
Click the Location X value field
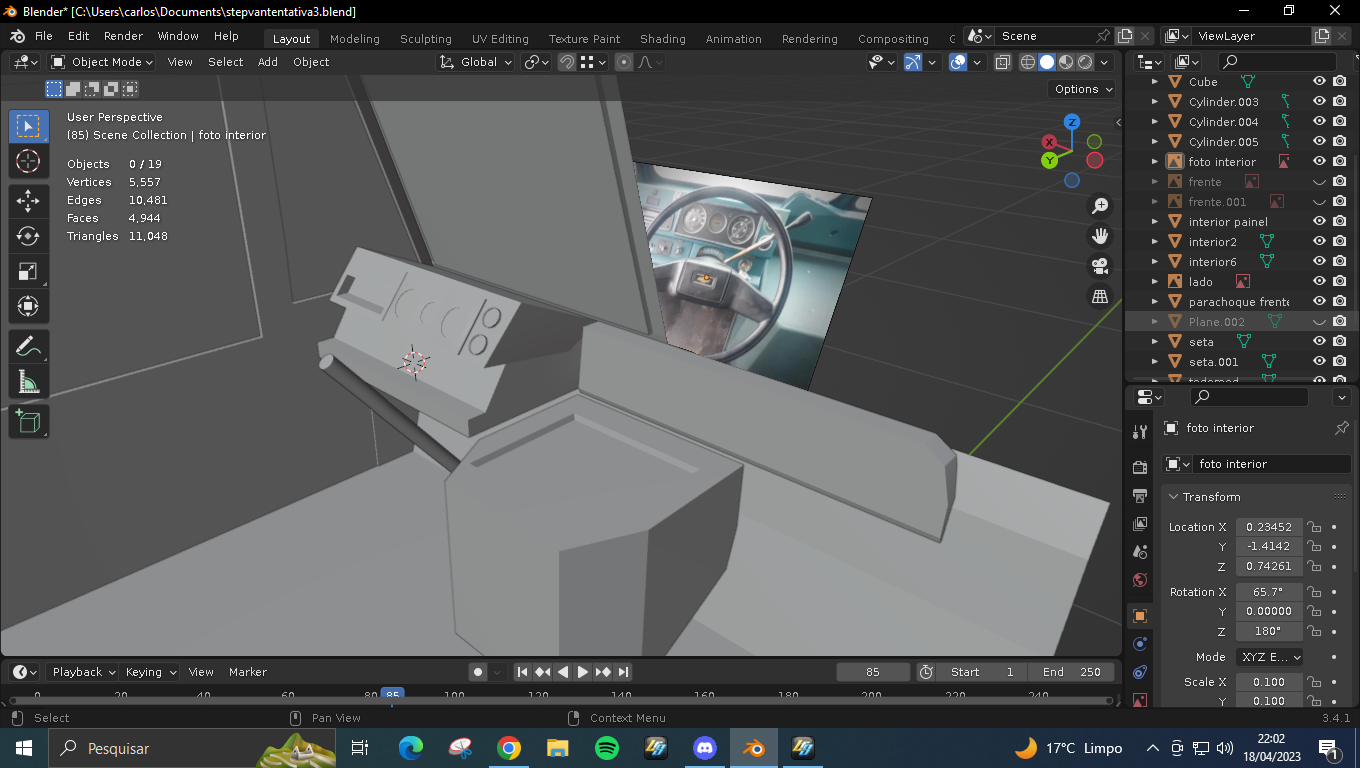(x=1269, y=527)
